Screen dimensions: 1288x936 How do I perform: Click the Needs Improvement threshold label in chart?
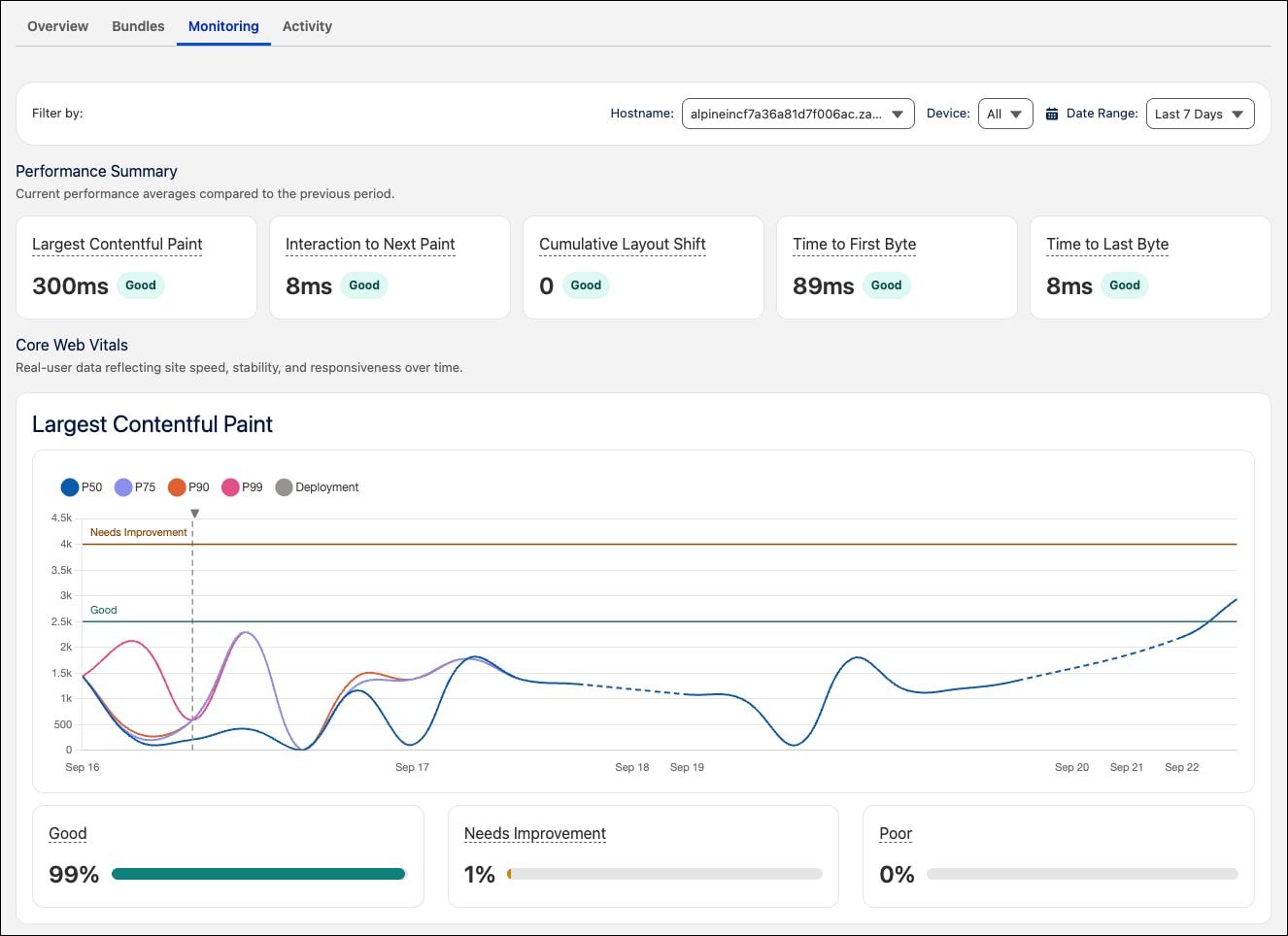click(139, 532)
